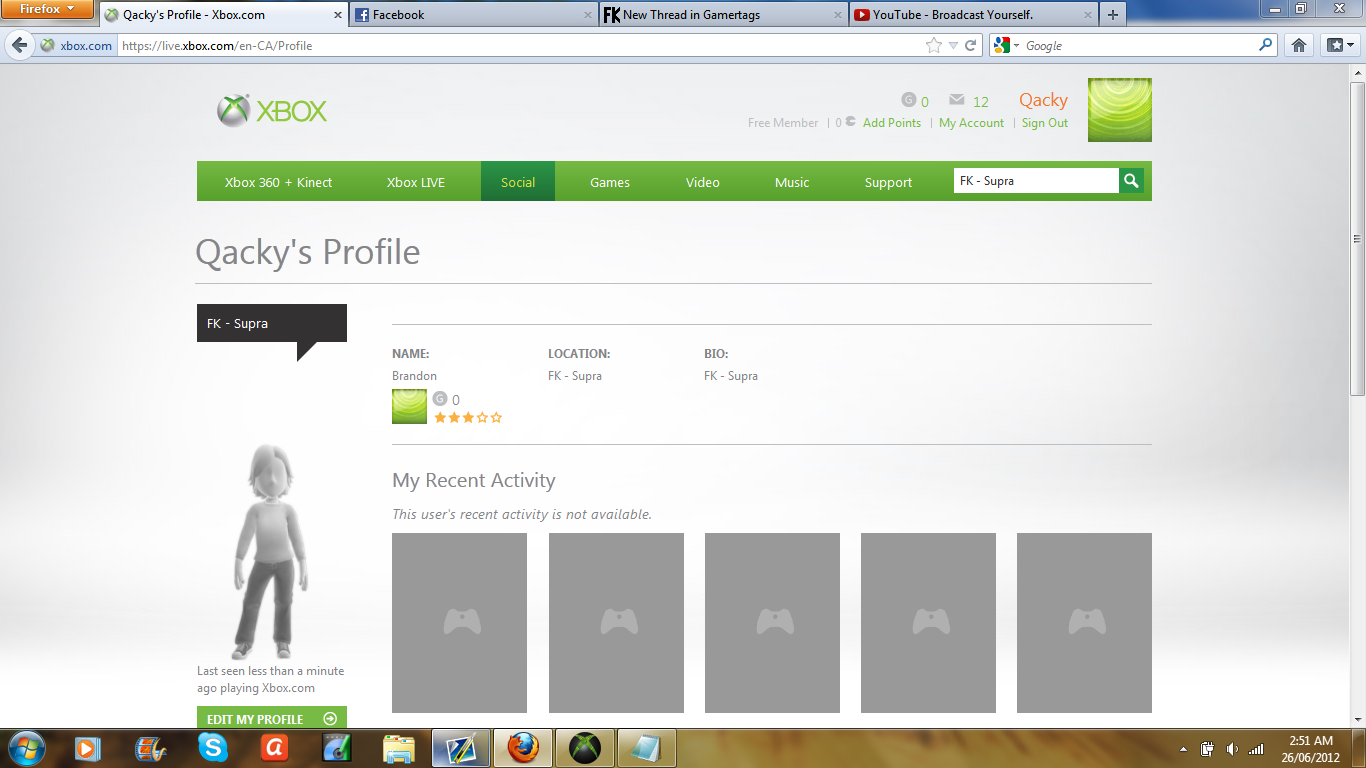
Task: Click the Xbox logo in page header
Action: pyautogui.click(x=272, y=111)
